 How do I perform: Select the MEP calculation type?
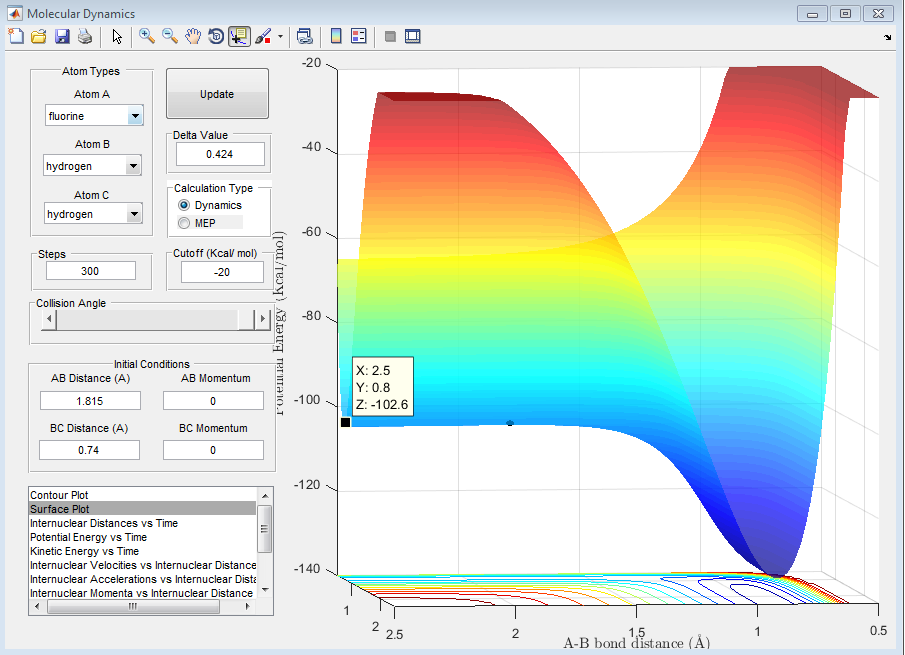[184, 223]
